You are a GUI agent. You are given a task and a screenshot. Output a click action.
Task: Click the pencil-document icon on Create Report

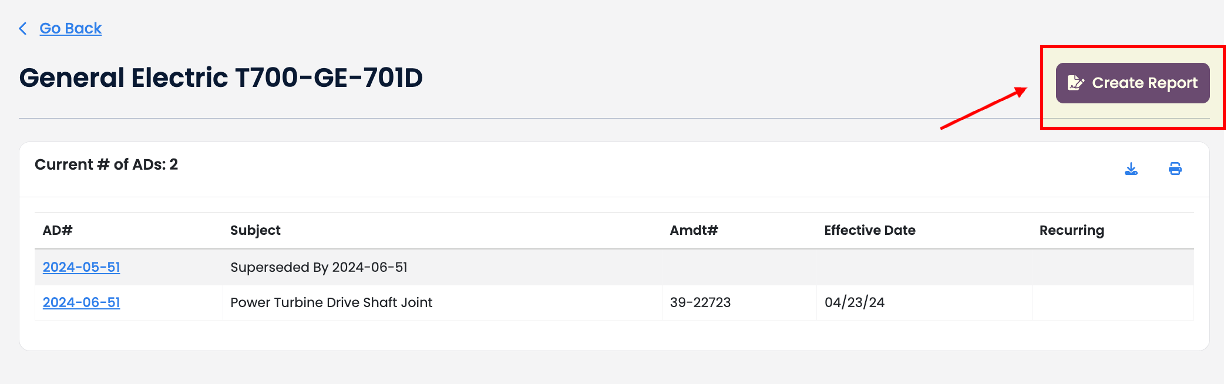point(1076,83)
